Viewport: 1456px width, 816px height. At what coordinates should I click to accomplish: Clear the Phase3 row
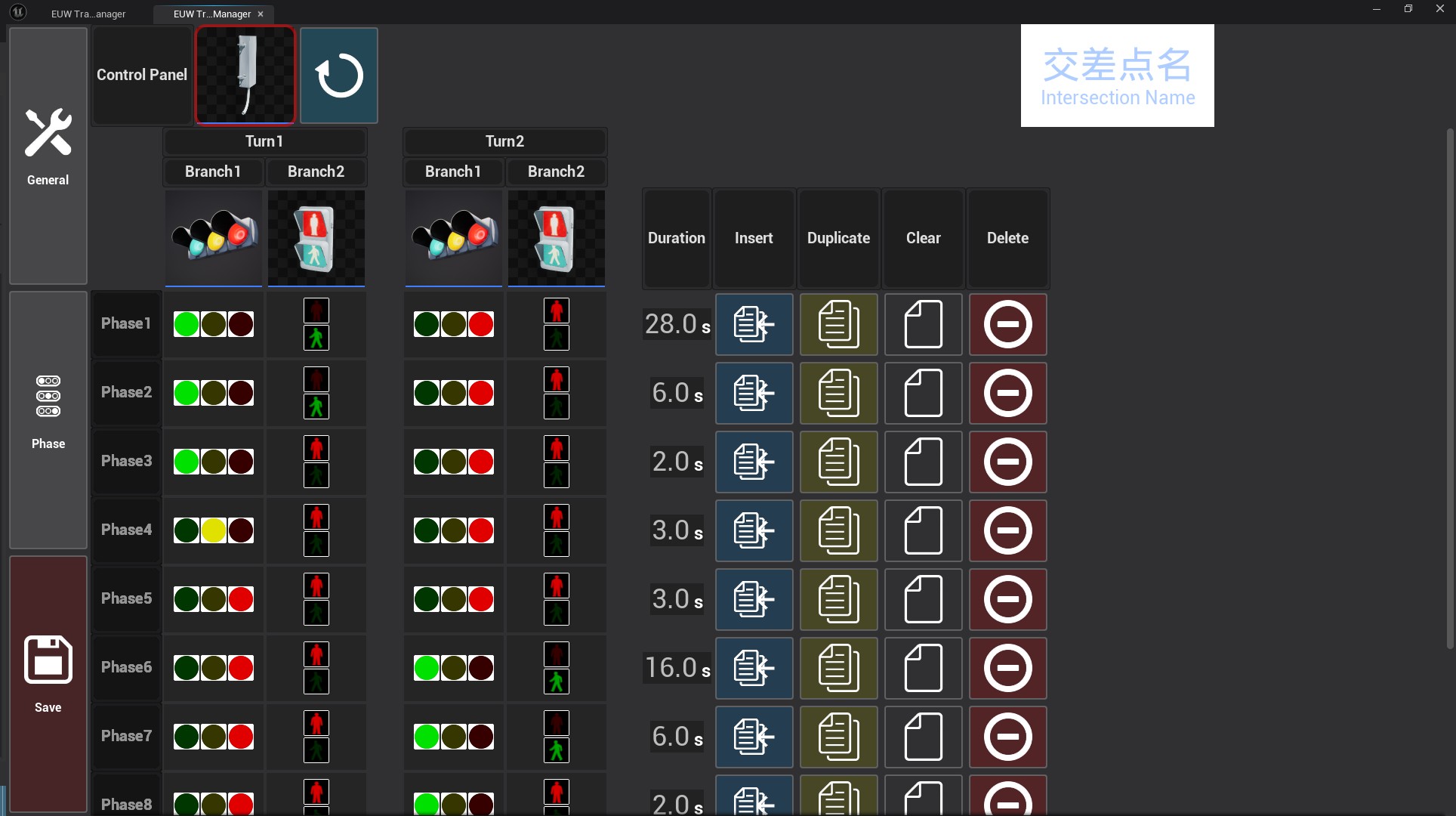pos(923,462)
